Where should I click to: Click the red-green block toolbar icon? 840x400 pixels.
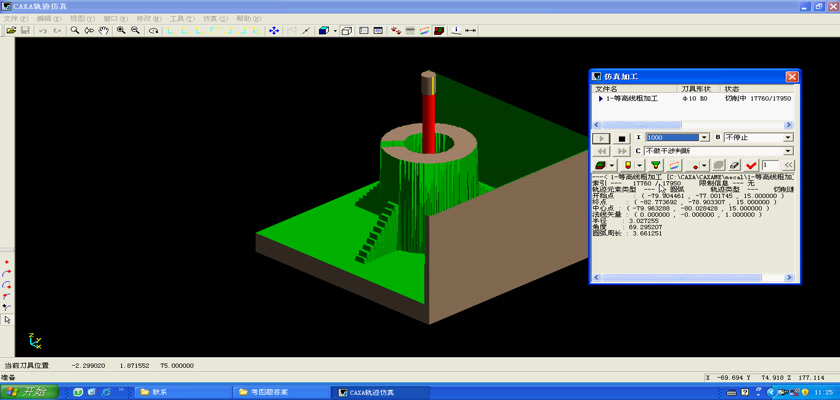click(439, 31)
